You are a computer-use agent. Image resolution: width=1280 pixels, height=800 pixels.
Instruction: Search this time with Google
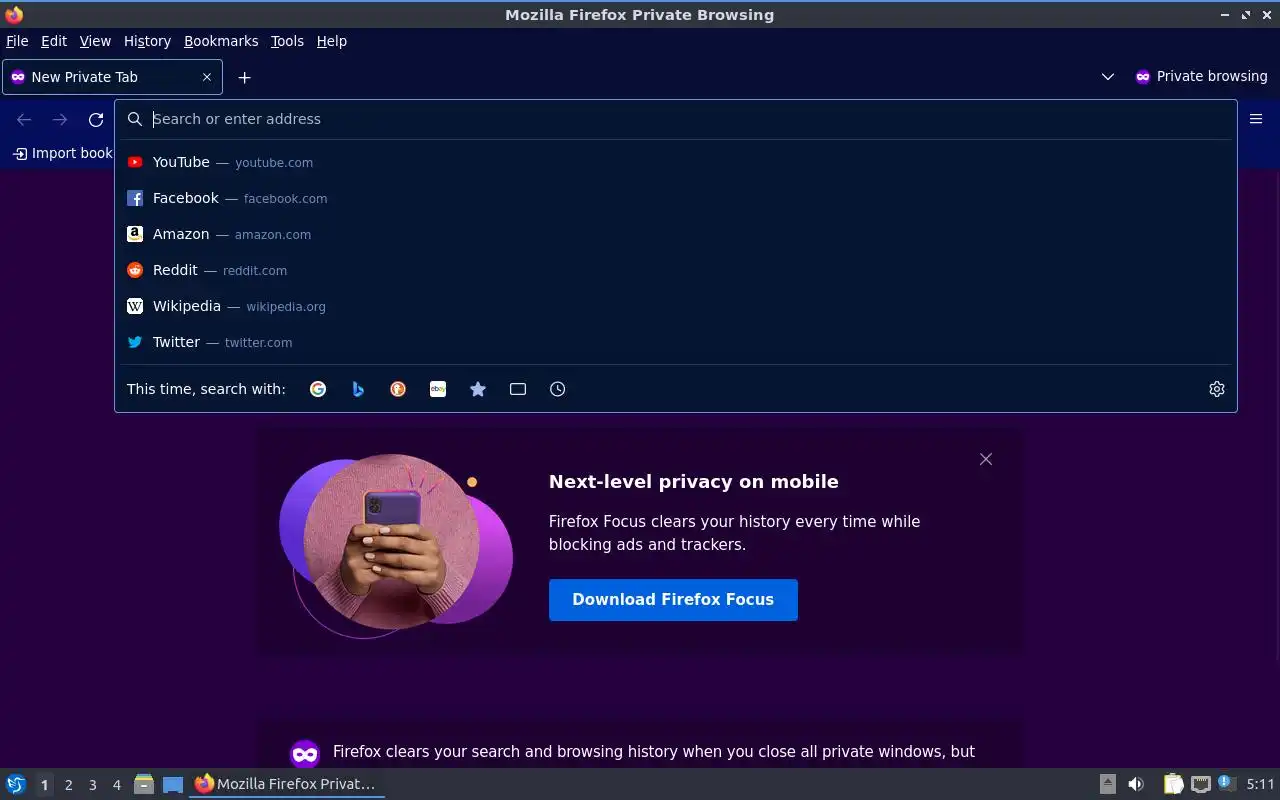[318, 389]
